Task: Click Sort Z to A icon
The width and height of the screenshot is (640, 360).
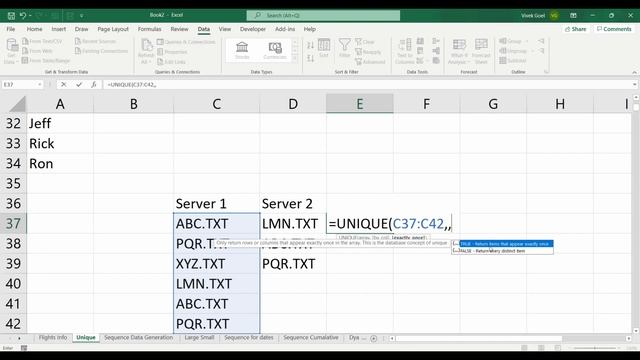Action: 310,58
